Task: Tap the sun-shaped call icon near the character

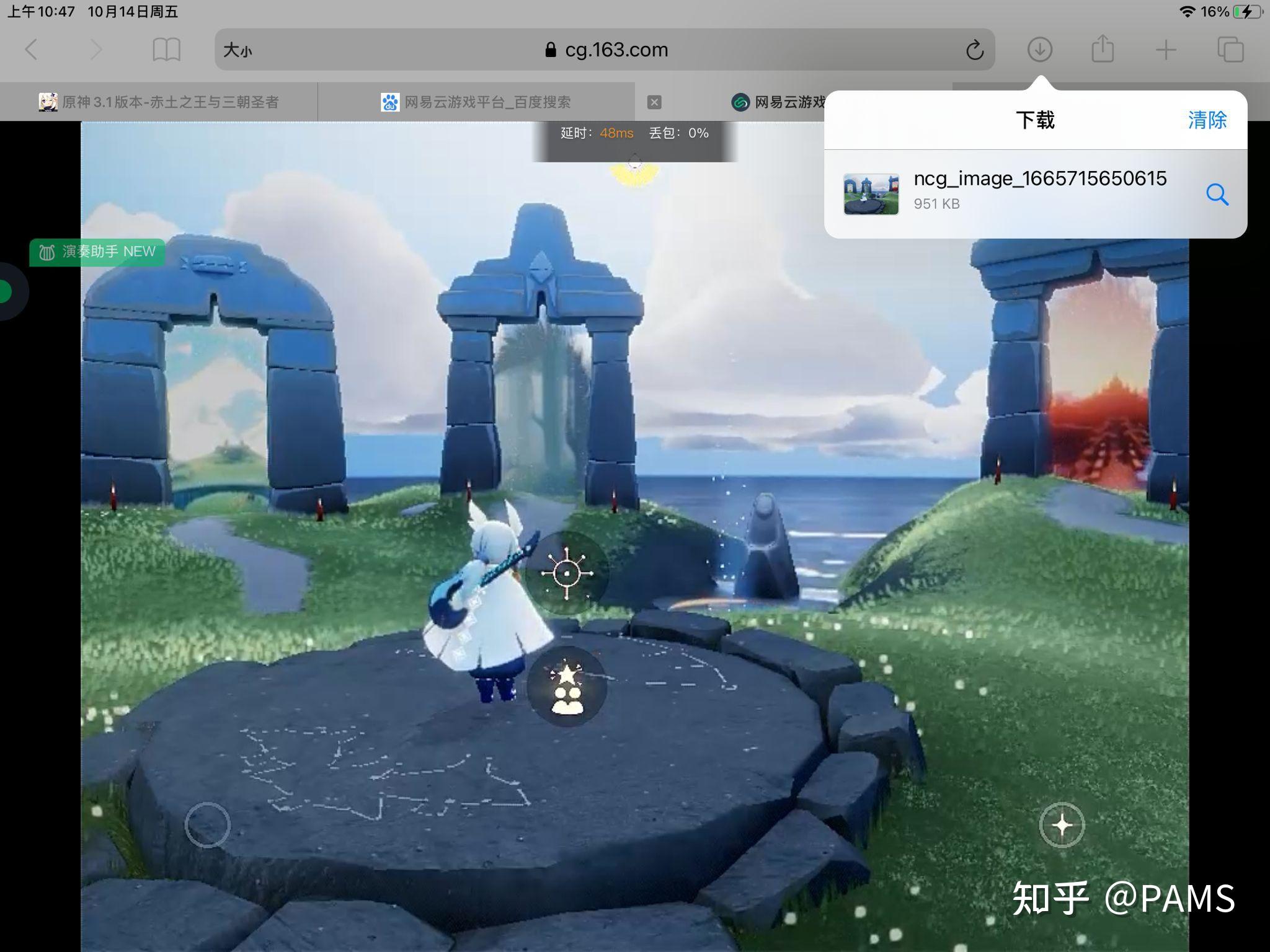Action: click(566, 573)
